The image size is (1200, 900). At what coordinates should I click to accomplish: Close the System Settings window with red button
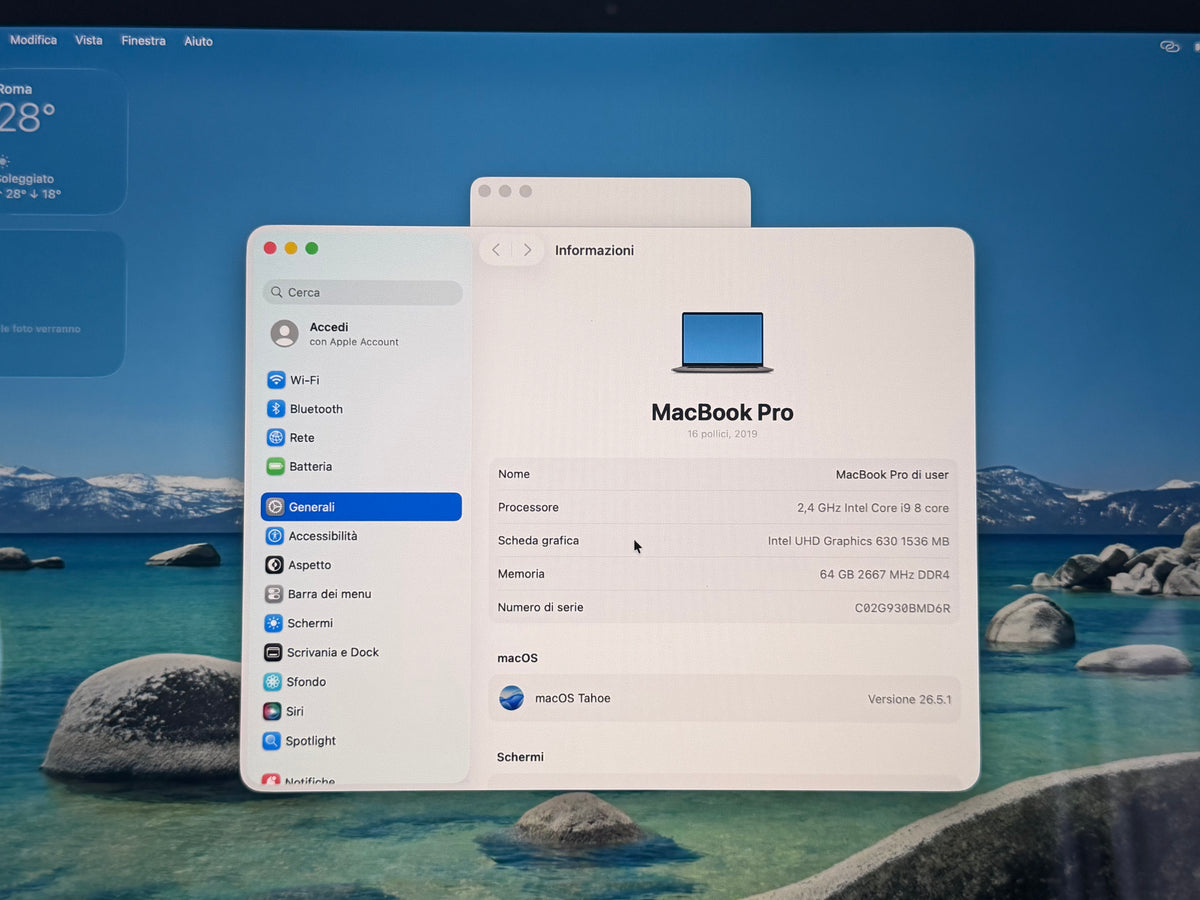pyautogui.click(x=270, y=248)
